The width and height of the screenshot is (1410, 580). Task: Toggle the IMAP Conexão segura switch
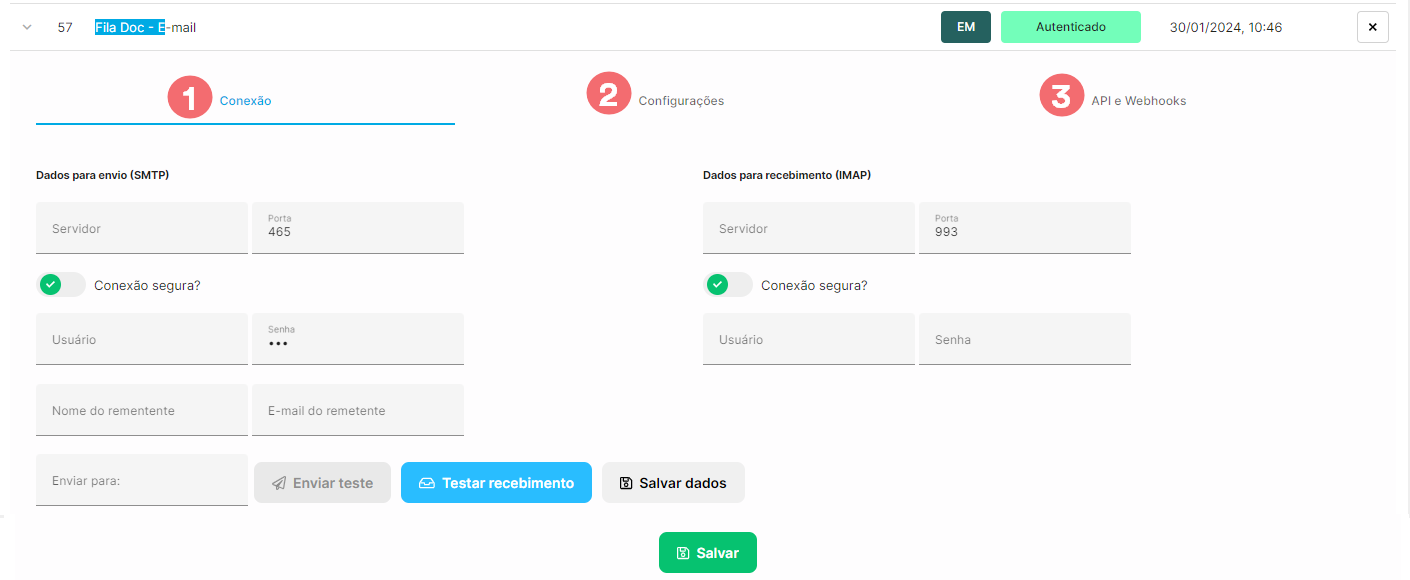pyautogui.click(x=728, y=285)
